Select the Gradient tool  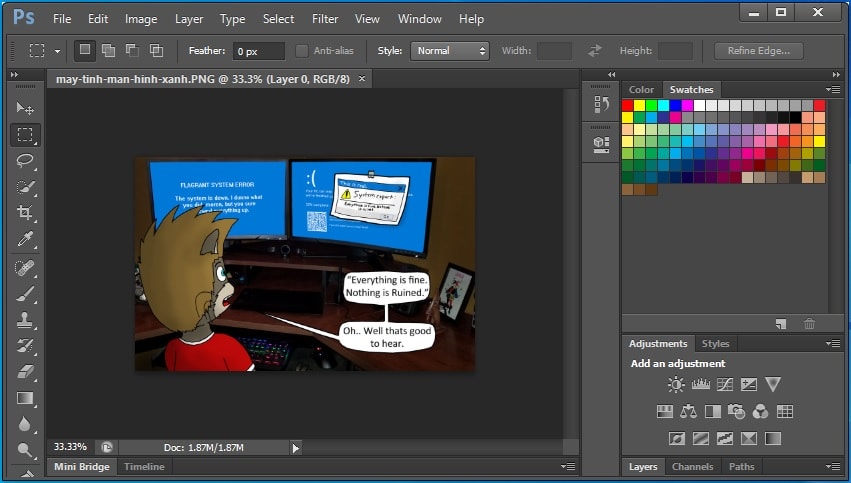(x=24, y=398)
